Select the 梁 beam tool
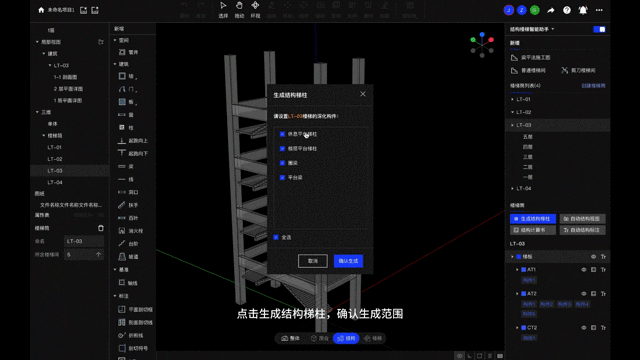Image resolution: width=640 pixels, height=360 pixels. coord(126,166)
